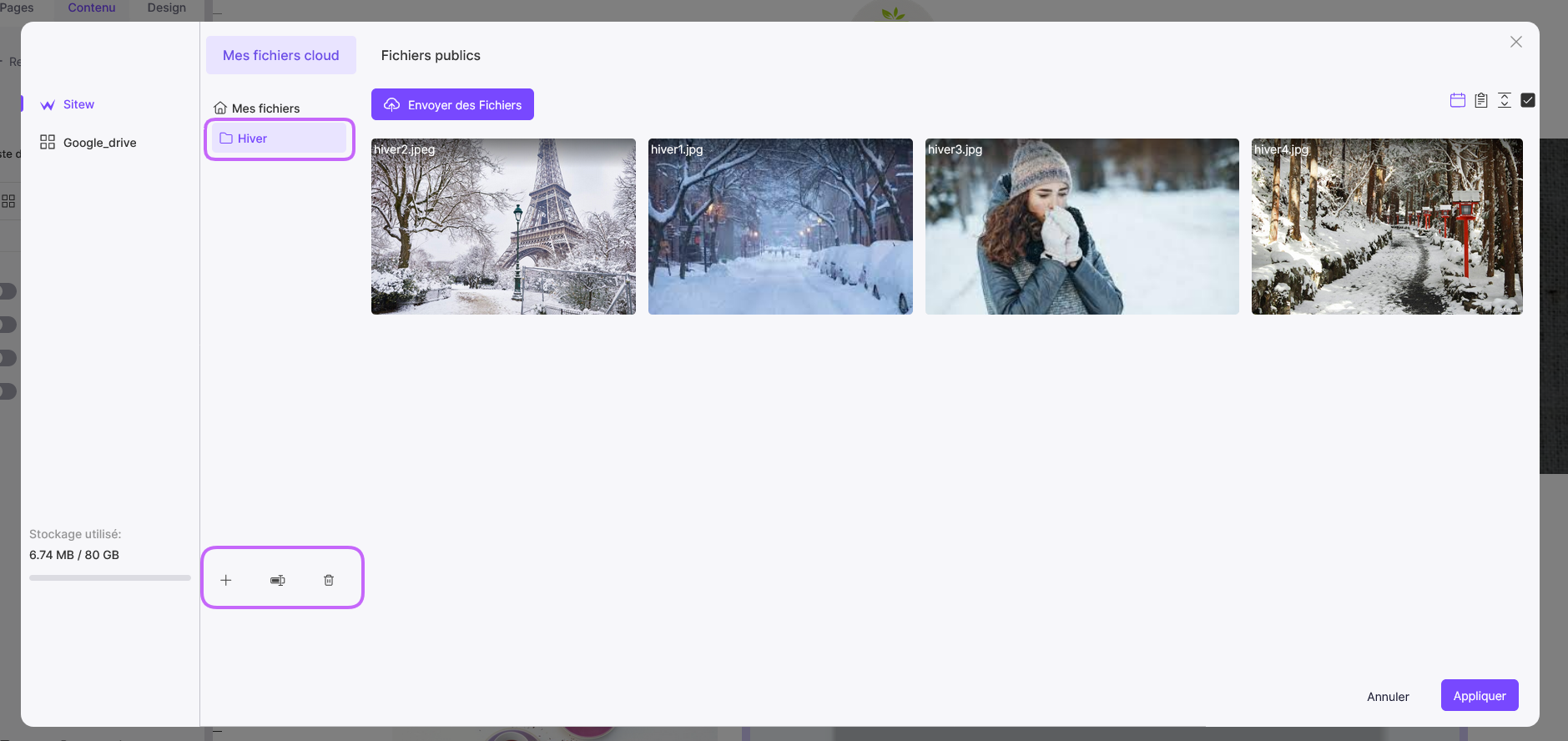Click the plus icon to add folder
Viewport: 1568px width, 741px height.
pos(226,580)
